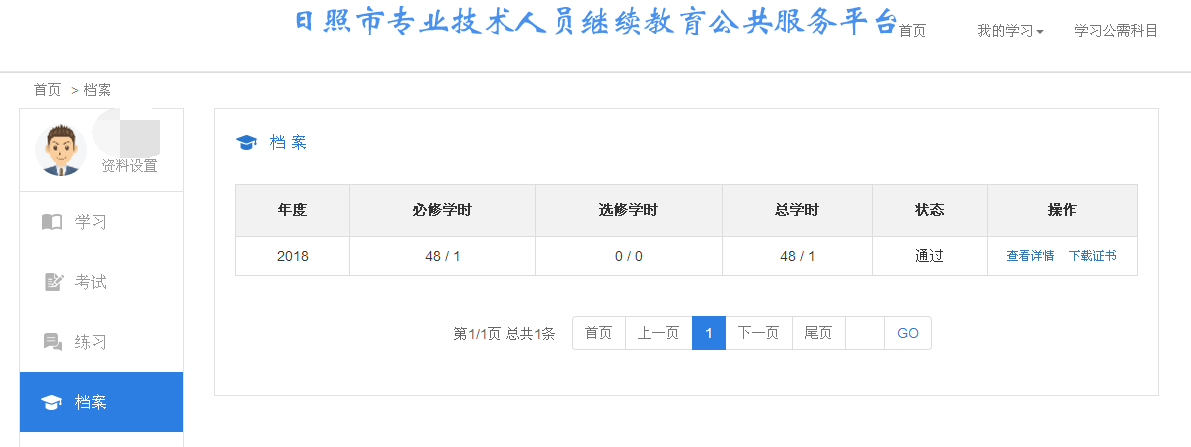
Task: Download certificate via 下载证书 link
Action: (1092, 256)
